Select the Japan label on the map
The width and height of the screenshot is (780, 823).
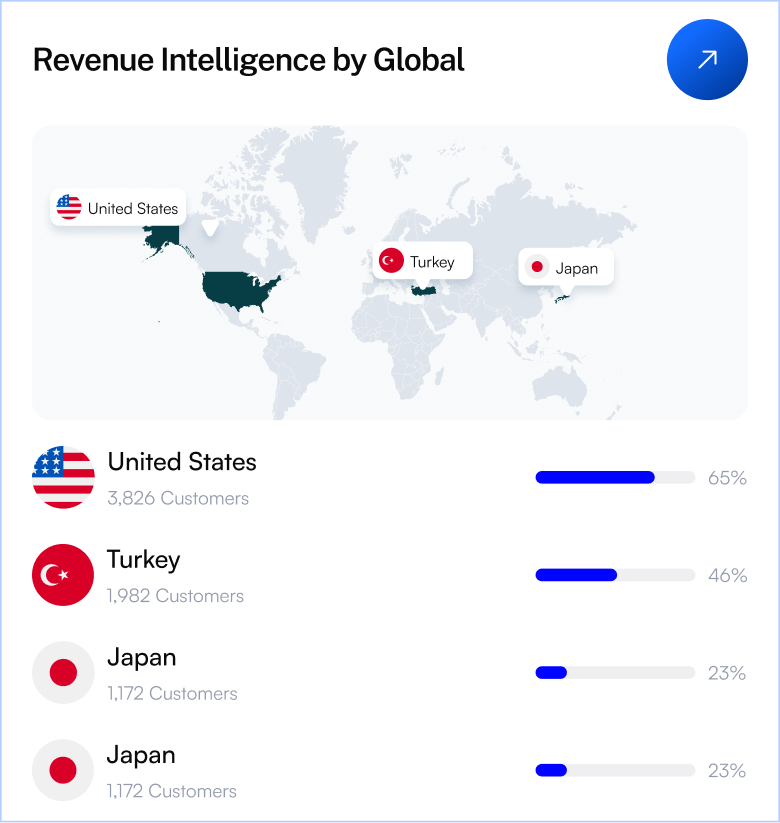[566, 267]
